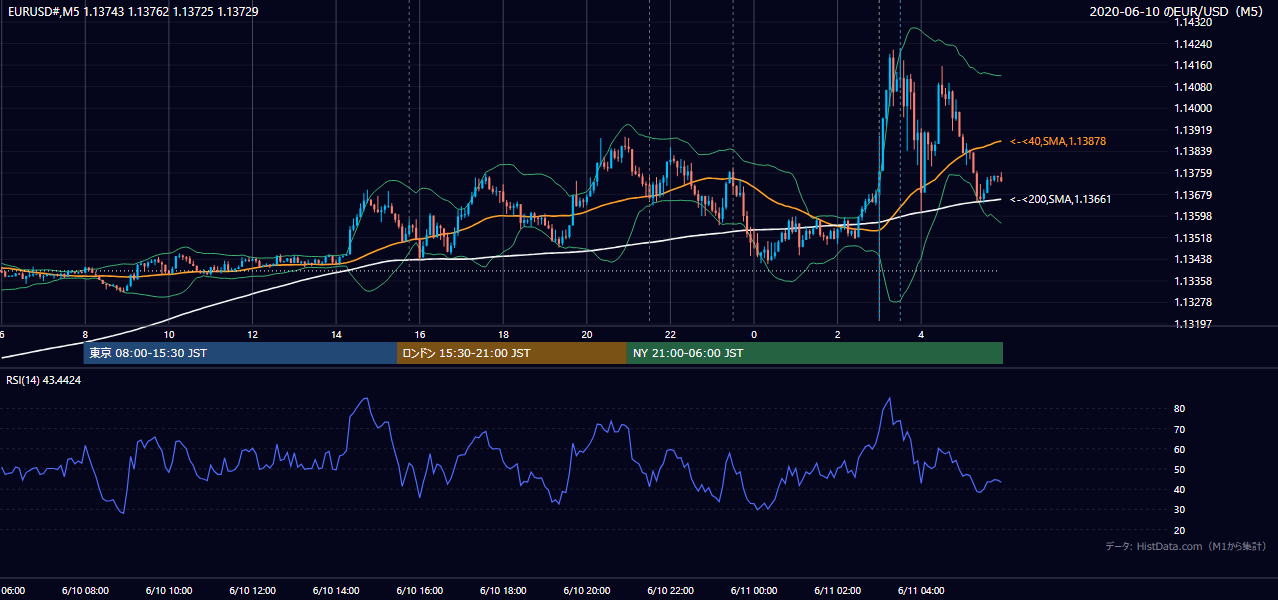Viewport: 1278px width, 600px height.
Task: Click the RSI(14) 43.4424 indicator label
Action: point(44,380)
